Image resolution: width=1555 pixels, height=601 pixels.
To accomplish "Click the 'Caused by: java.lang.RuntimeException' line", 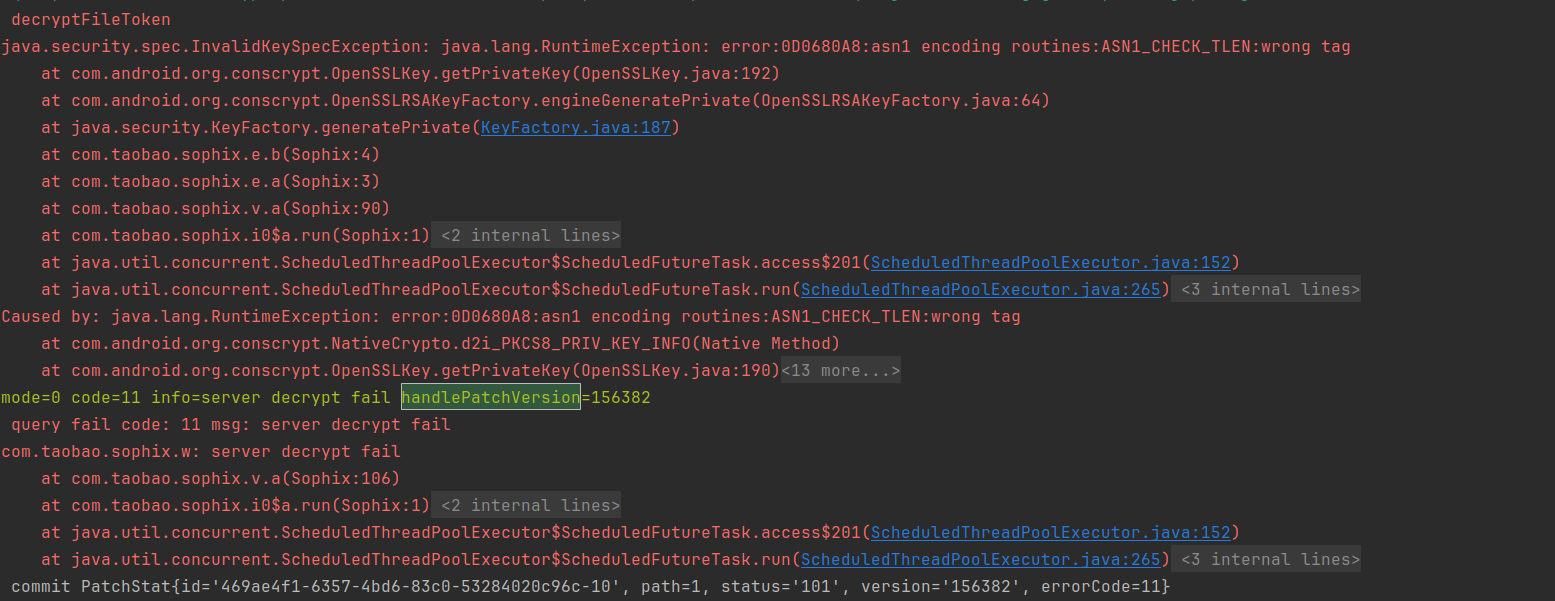I will pos(511,316).
